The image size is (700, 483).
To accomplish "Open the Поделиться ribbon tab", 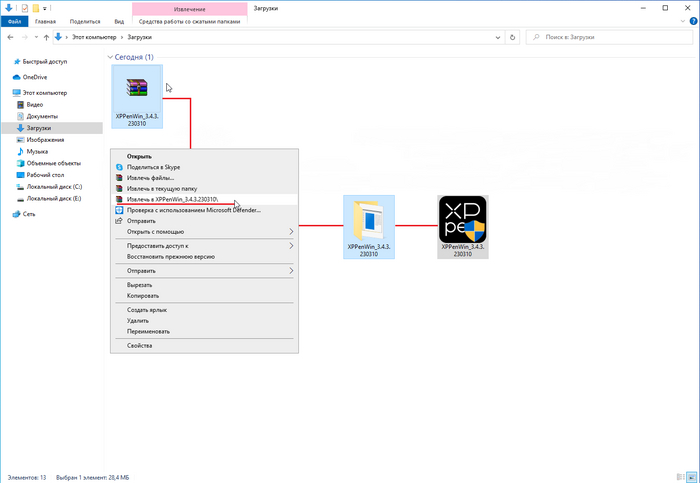I will tap(85, 21).
